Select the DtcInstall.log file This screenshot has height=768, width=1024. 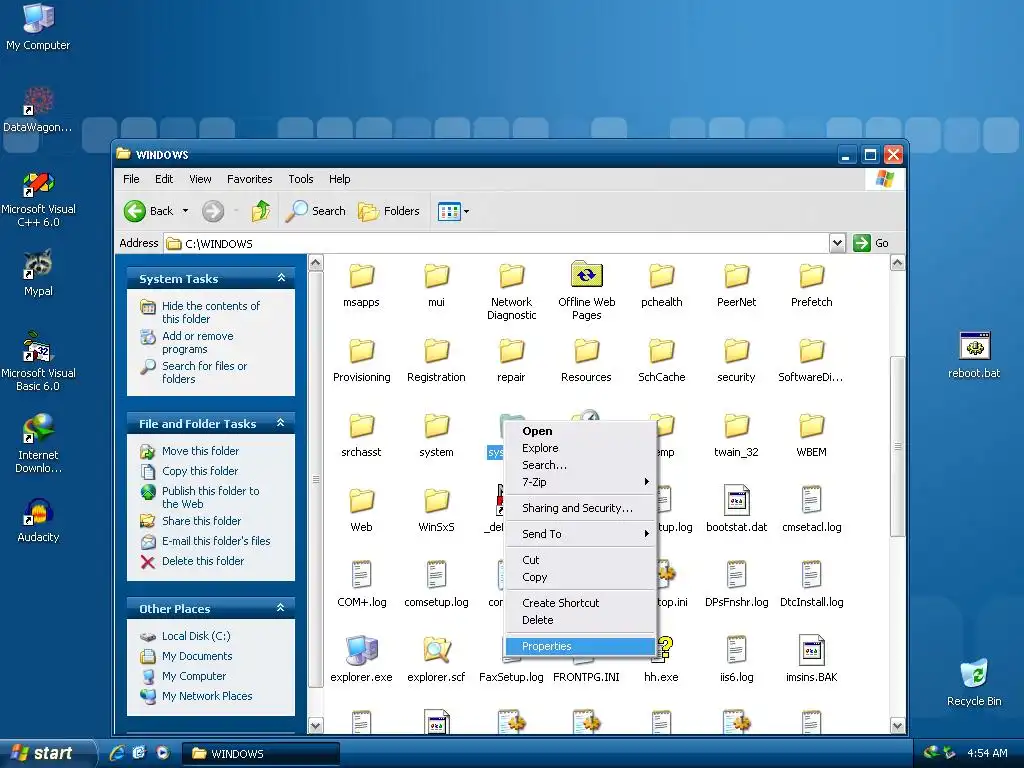[811, 584]
